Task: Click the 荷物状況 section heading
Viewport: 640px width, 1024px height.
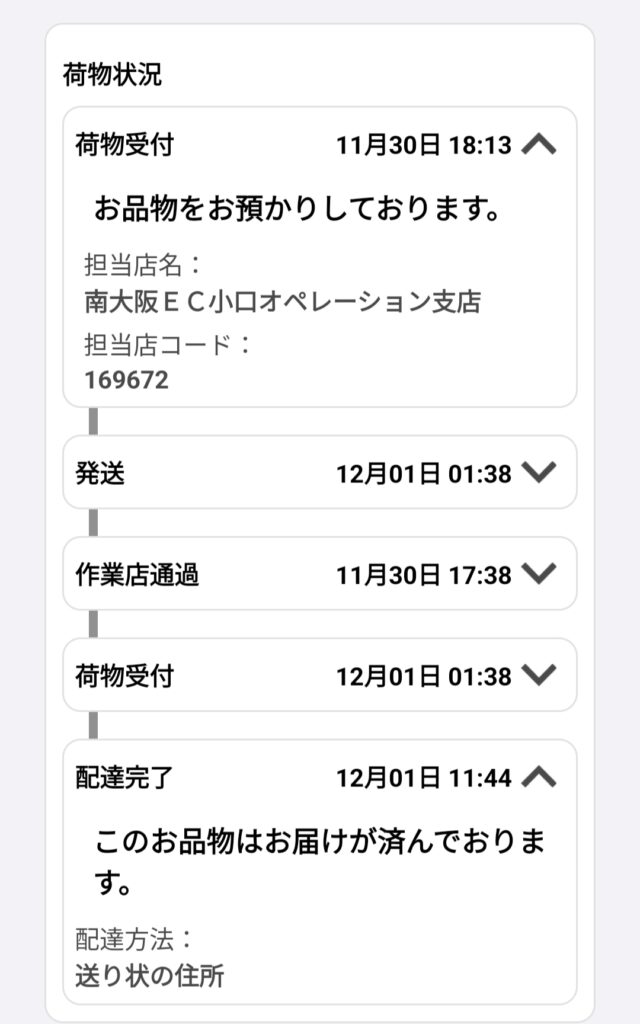Action: (x=111, y=75)
